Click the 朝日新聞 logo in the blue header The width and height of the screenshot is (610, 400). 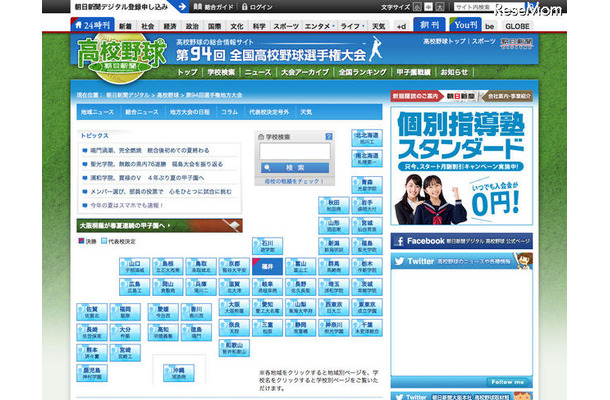click(516, 42)
